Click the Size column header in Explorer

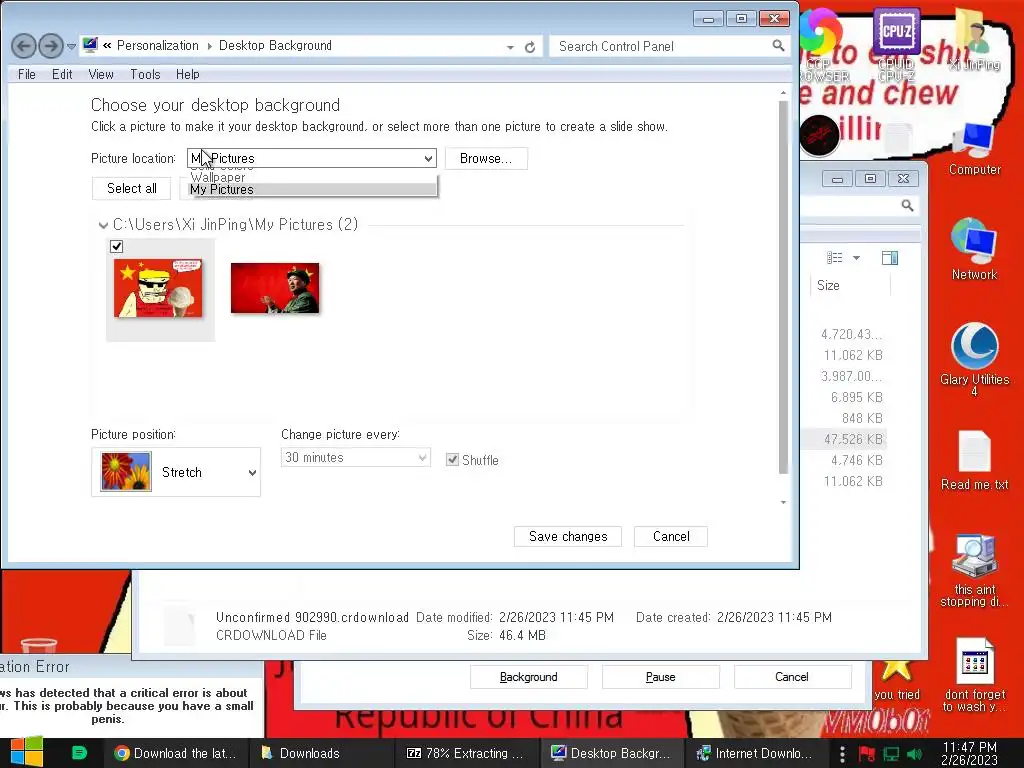828,285
